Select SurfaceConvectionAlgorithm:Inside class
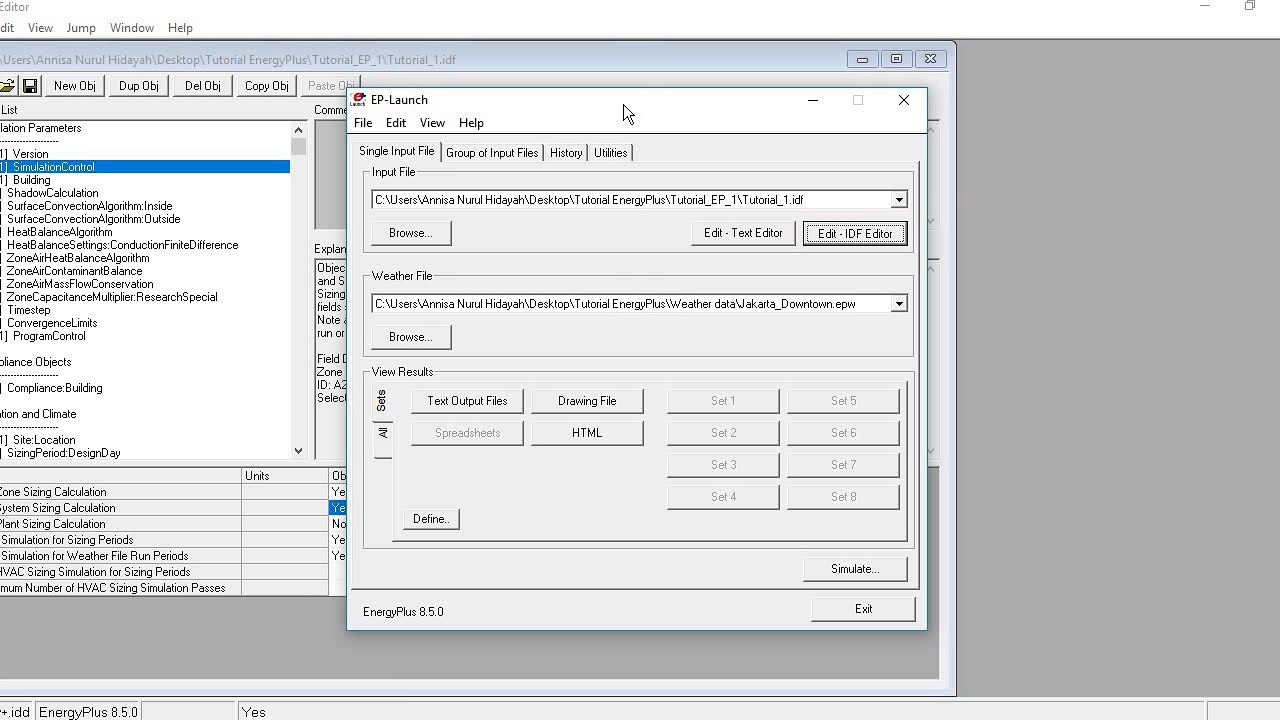 tap(89, 206)
